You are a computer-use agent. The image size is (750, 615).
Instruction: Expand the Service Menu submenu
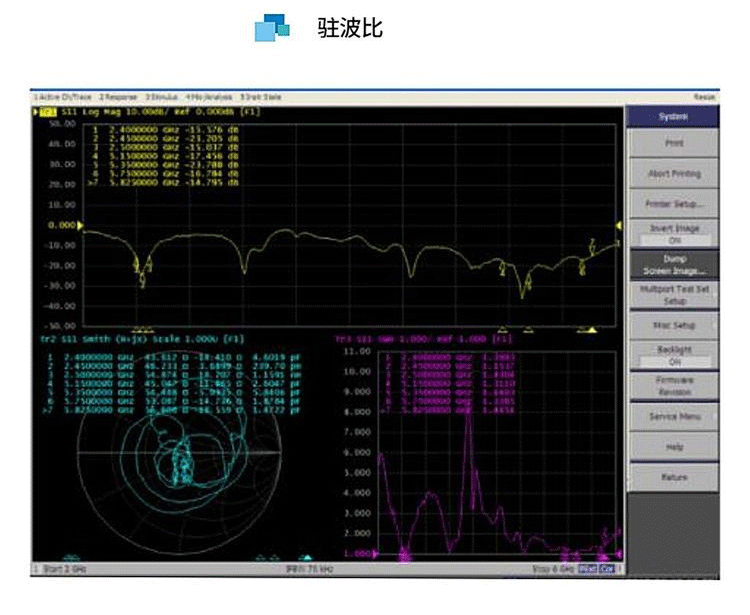(x=673, y=416)
